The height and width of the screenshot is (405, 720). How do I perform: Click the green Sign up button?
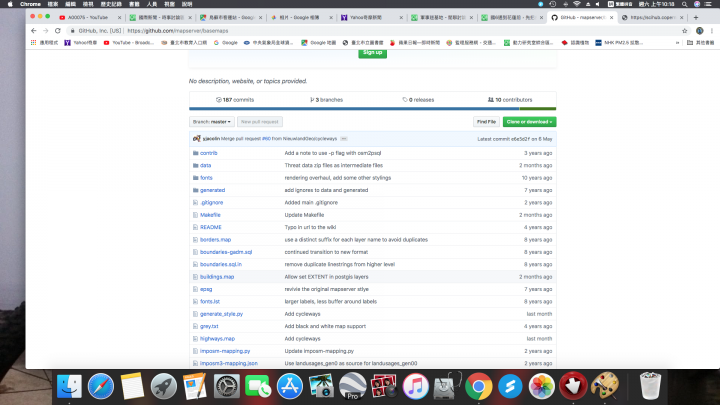(x=372, y=53)
